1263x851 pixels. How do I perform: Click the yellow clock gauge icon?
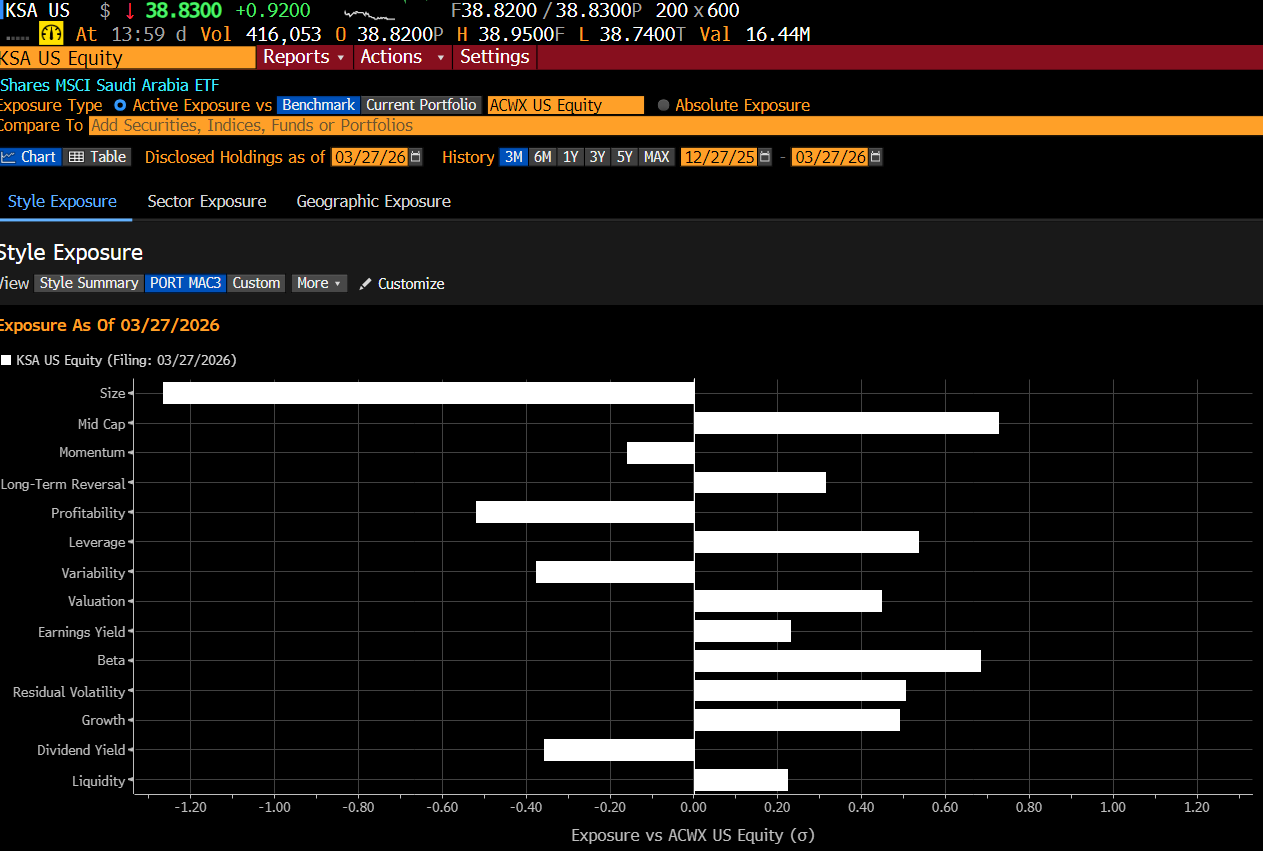[x=50, y=33]
